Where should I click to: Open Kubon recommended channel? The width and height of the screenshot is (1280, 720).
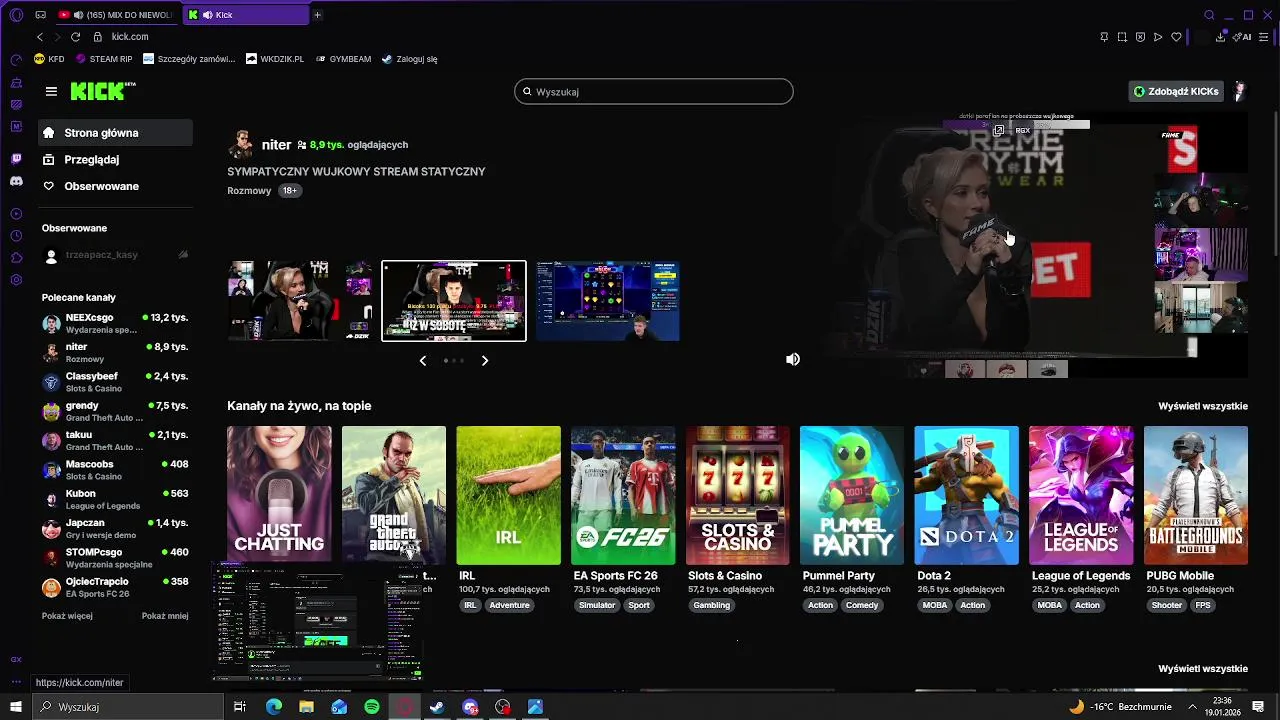pos(115,499)
